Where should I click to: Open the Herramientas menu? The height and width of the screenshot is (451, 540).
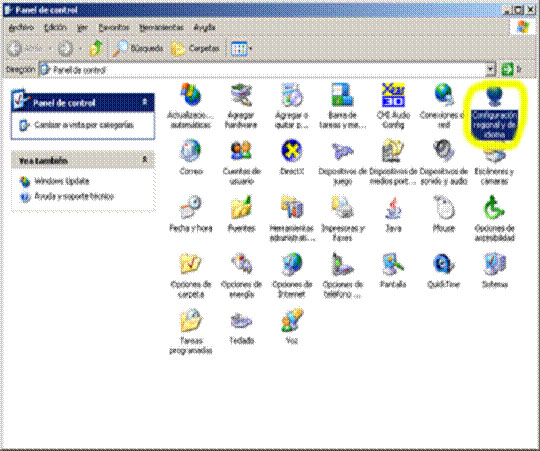point(161,27)
